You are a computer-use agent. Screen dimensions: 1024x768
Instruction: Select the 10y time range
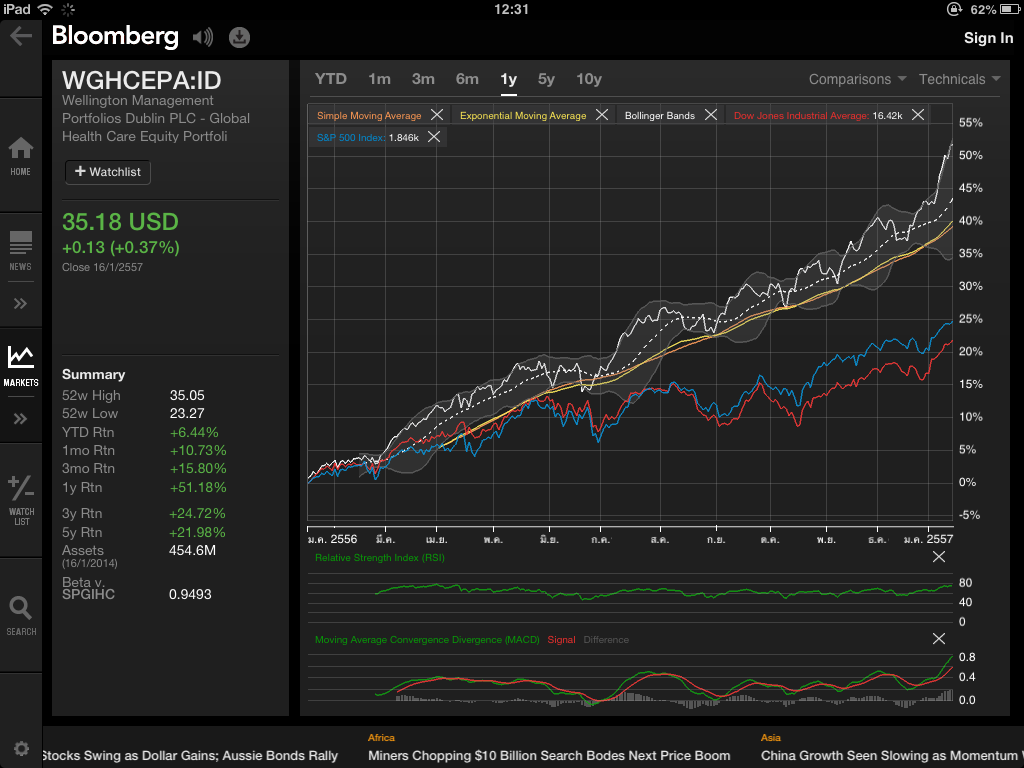(x=588, y=79)
